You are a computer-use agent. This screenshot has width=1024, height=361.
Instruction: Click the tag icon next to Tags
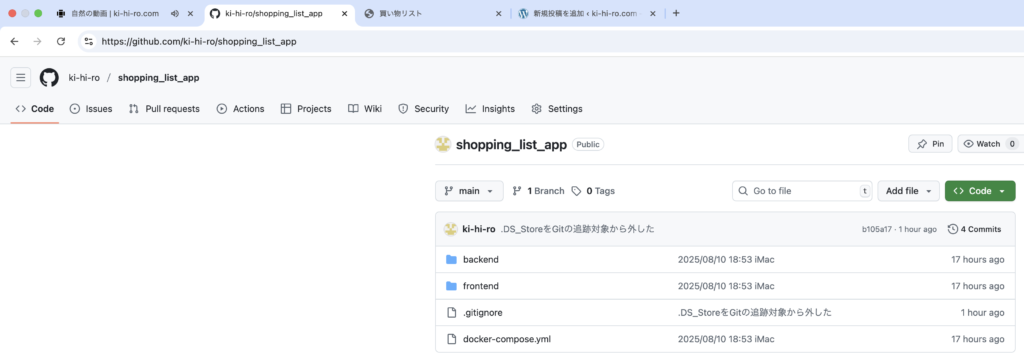click(576, 191)
